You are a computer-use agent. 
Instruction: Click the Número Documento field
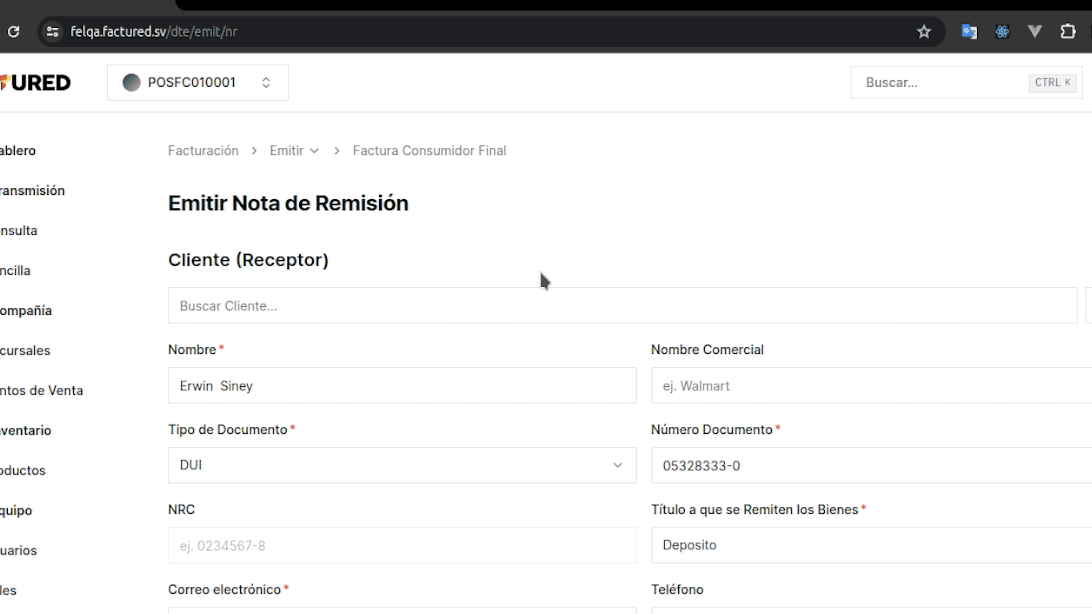pyautogui.click(x=870, y=466)
